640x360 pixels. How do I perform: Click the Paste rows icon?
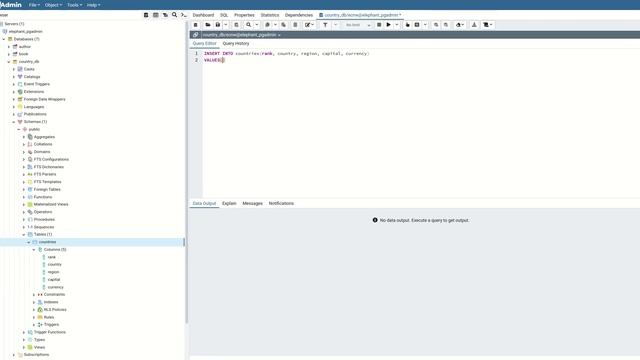point(284,25)
